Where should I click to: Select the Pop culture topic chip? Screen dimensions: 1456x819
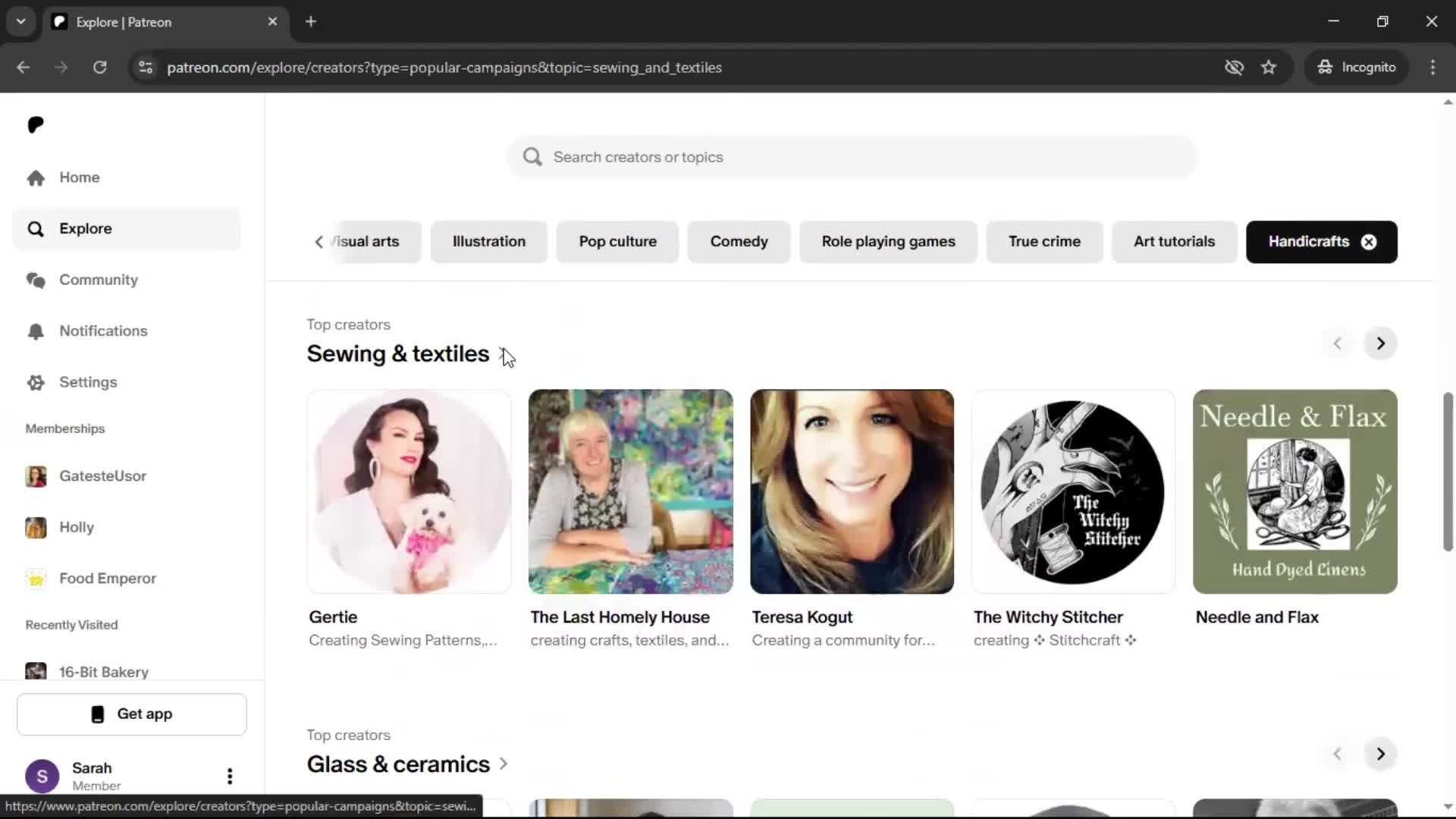[617, 242]
